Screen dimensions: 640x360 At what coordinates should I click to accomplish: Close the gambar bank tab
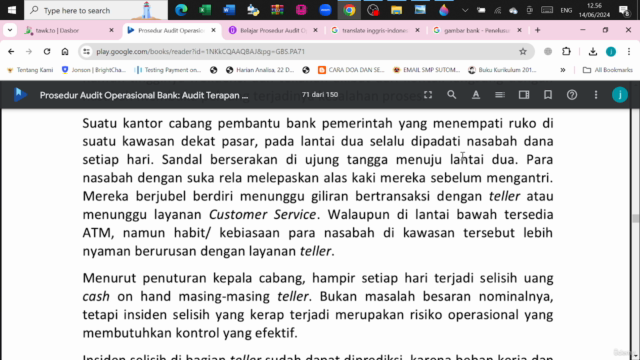point(519,30)
